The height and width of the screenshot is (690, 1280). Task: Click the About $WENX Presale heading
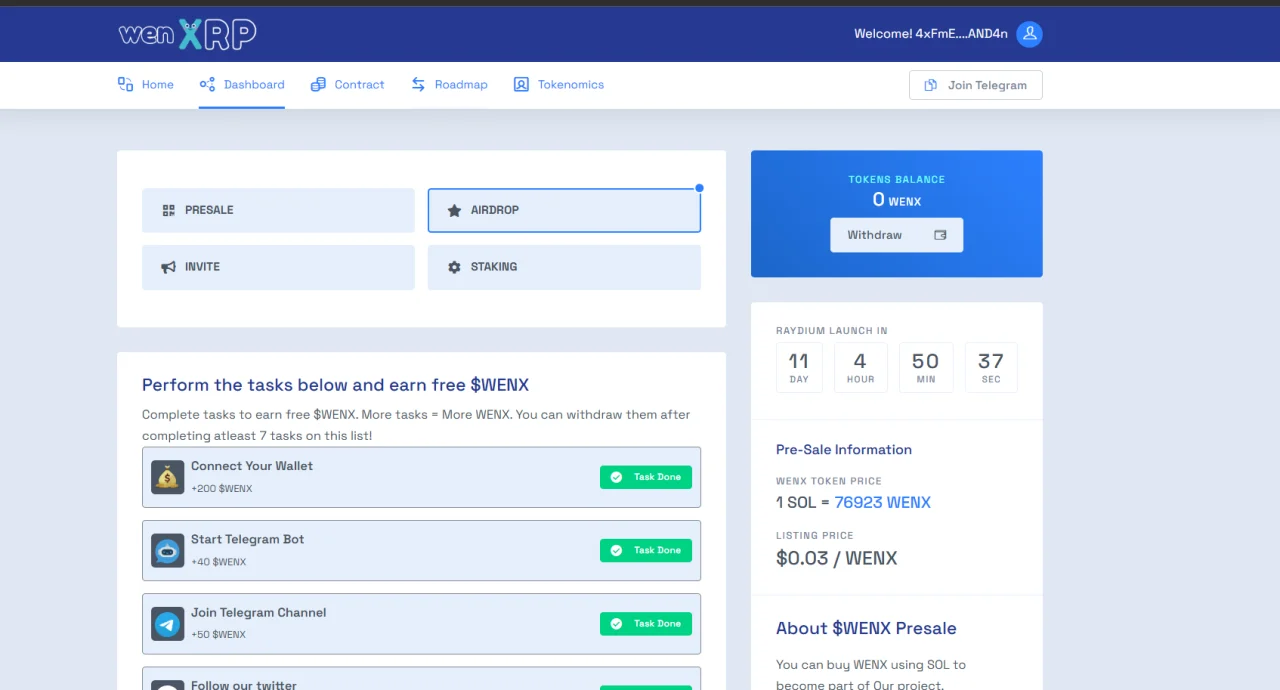coord(866,628)
